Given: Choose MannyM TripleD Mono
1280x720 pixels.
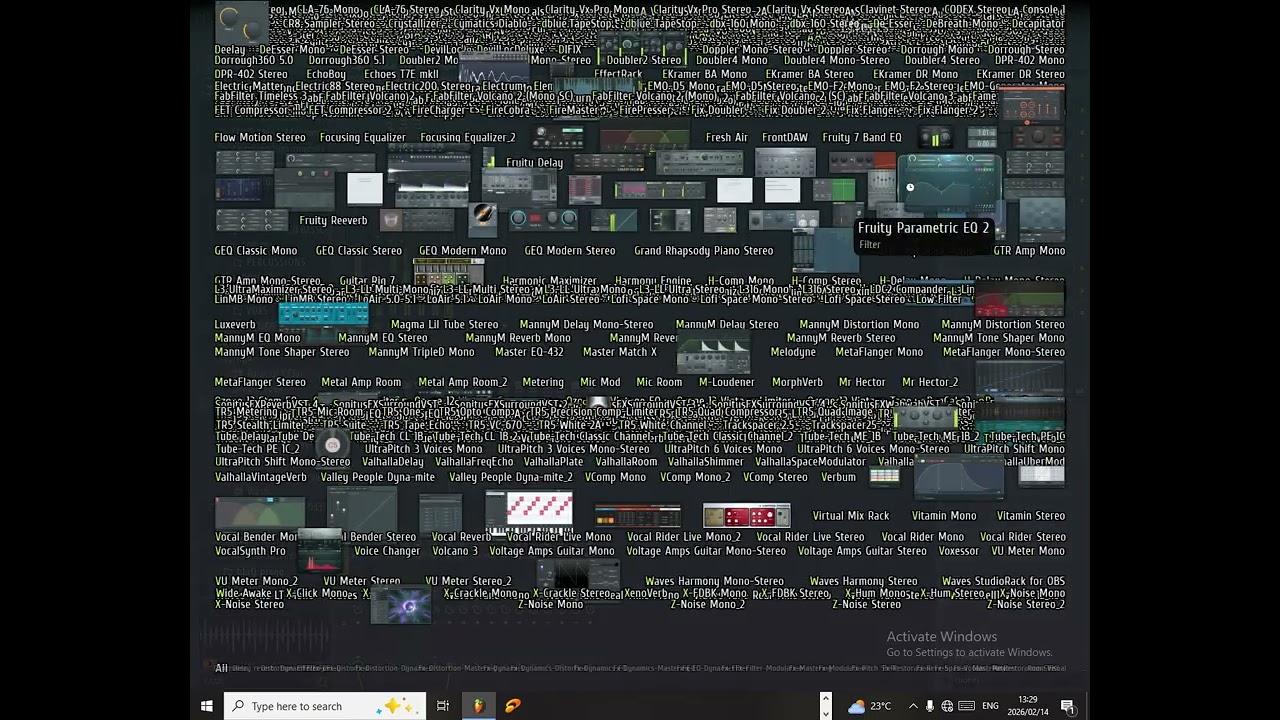Looking at the screenshot, I should coord(421,352).
